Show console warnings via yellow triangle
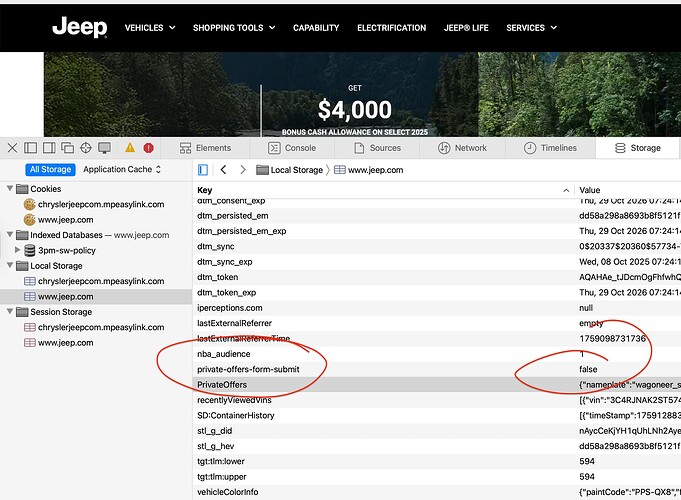The height and width of the screenshot is (500, 681). pos(131,148)
